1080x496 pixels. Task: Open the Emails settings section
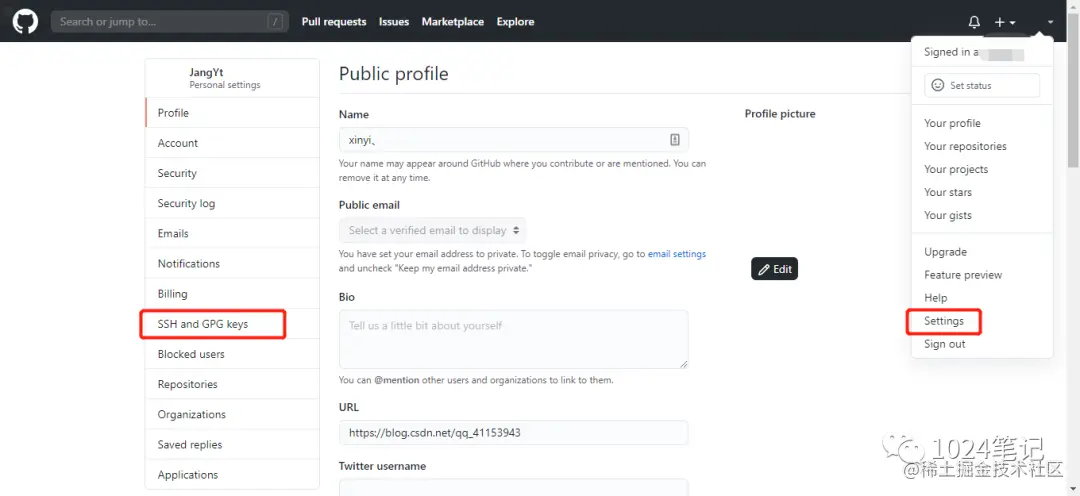(x=173, y=234)
